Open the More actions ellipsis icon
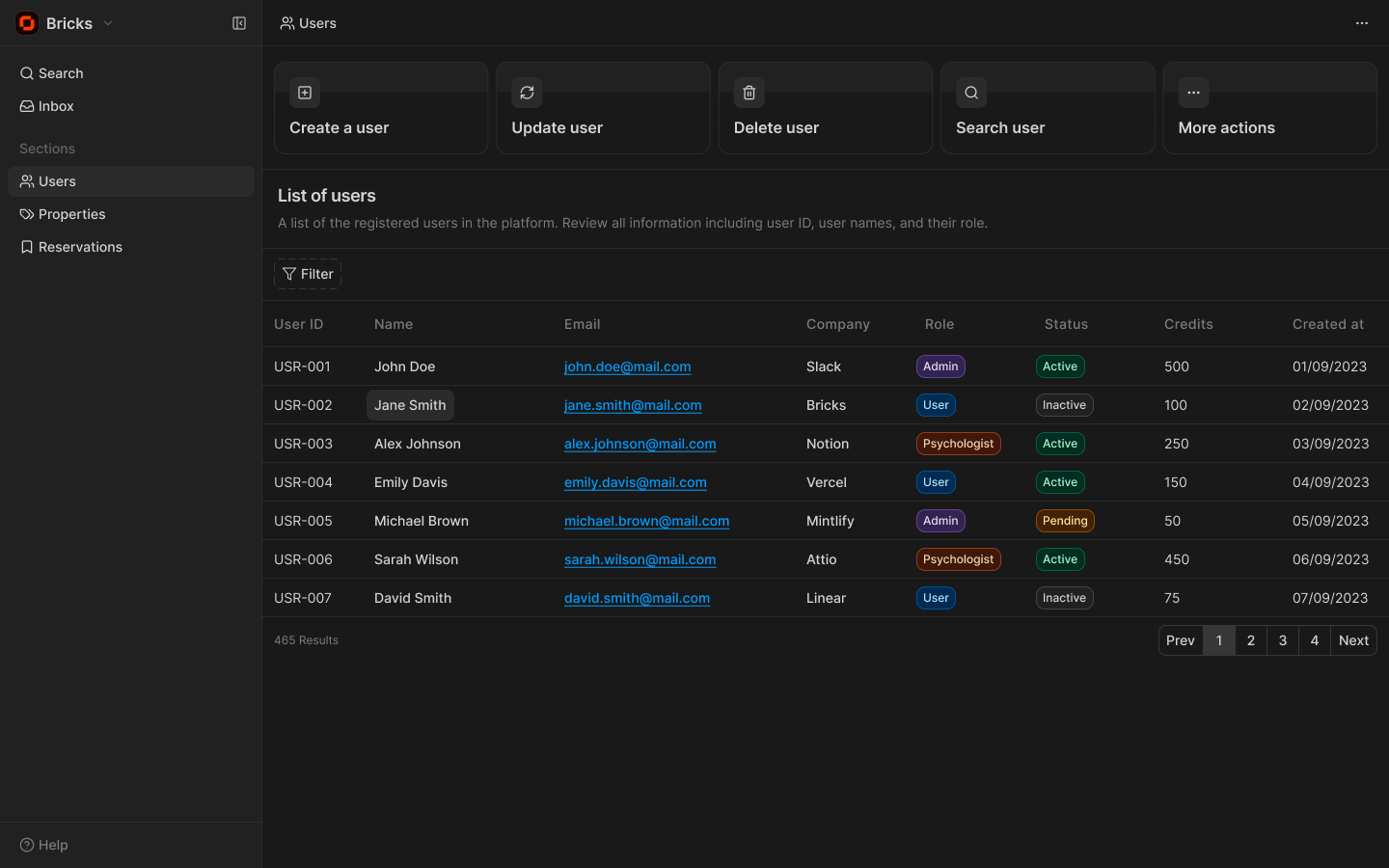 click(x=1193, y=93)
